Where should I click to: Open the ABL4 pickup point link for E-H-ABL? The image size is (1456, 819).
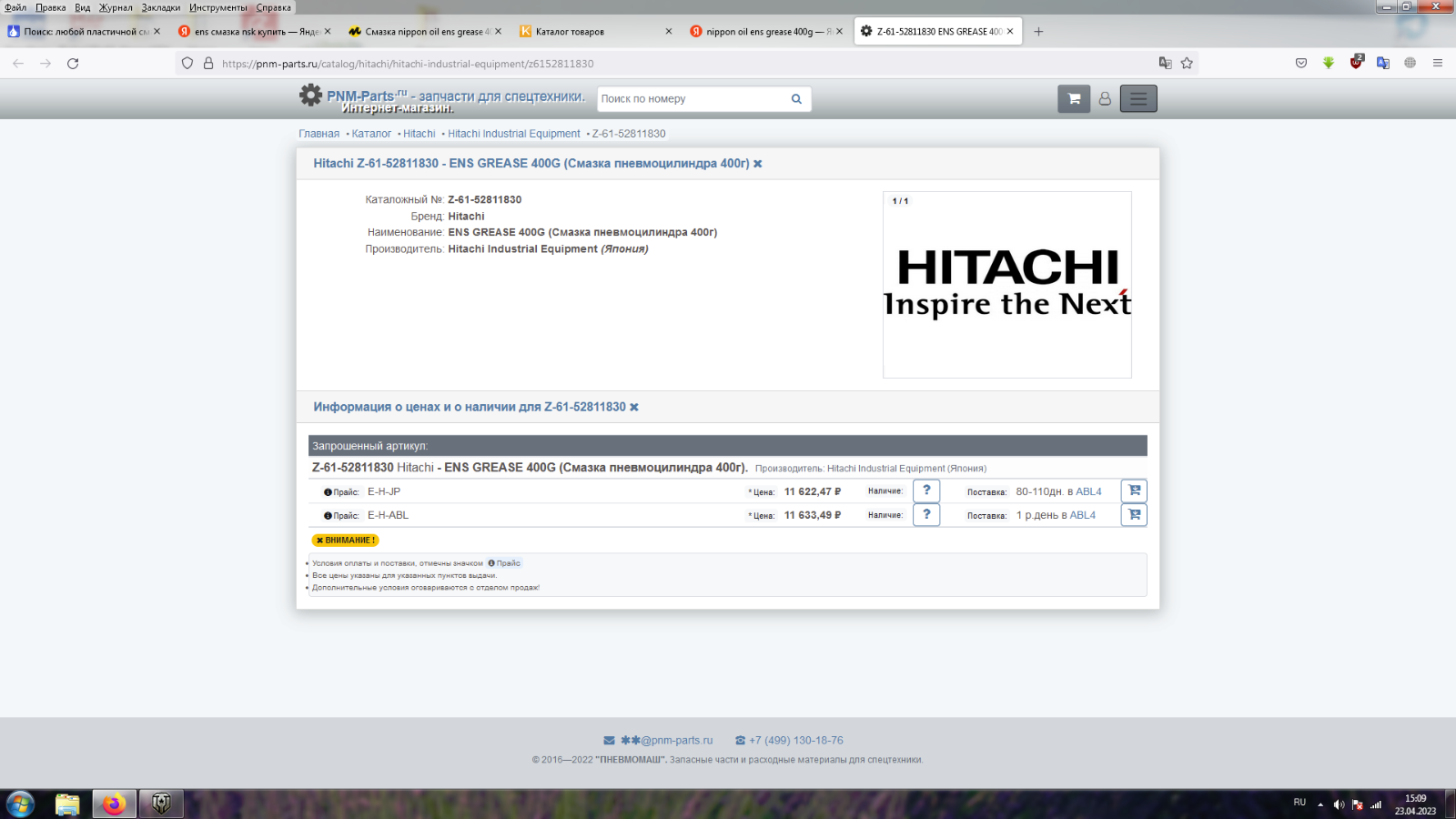[1083, 515]
